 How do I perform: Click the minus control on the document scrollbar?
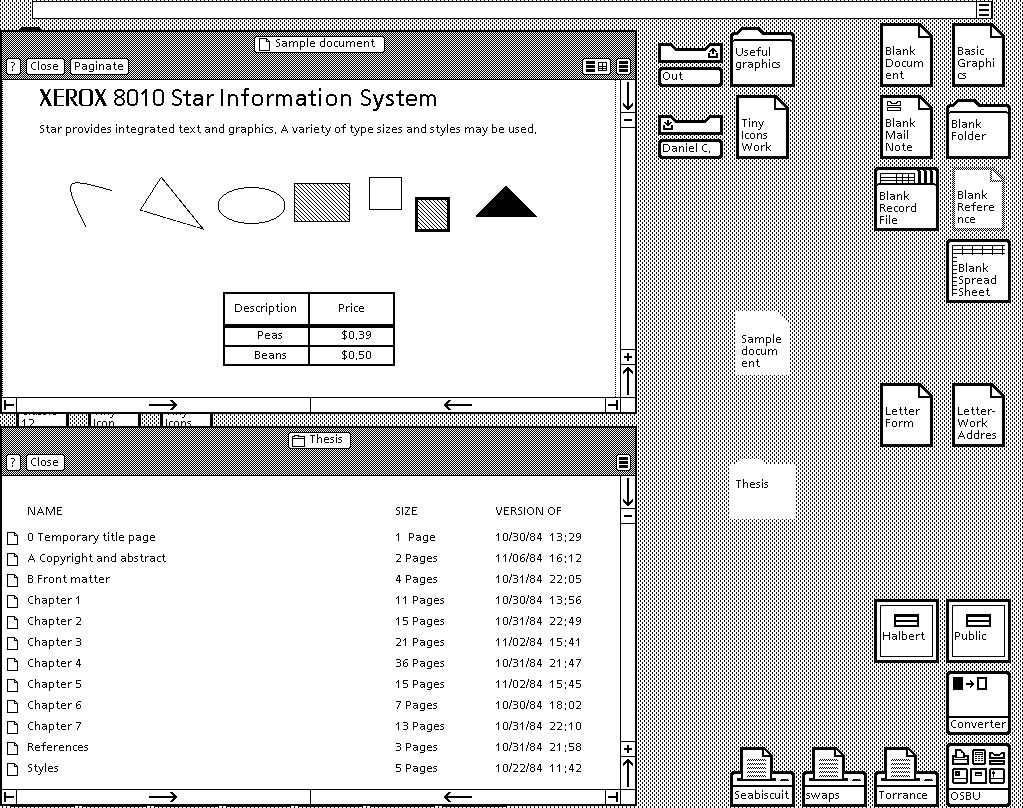(x=627, y=118)
